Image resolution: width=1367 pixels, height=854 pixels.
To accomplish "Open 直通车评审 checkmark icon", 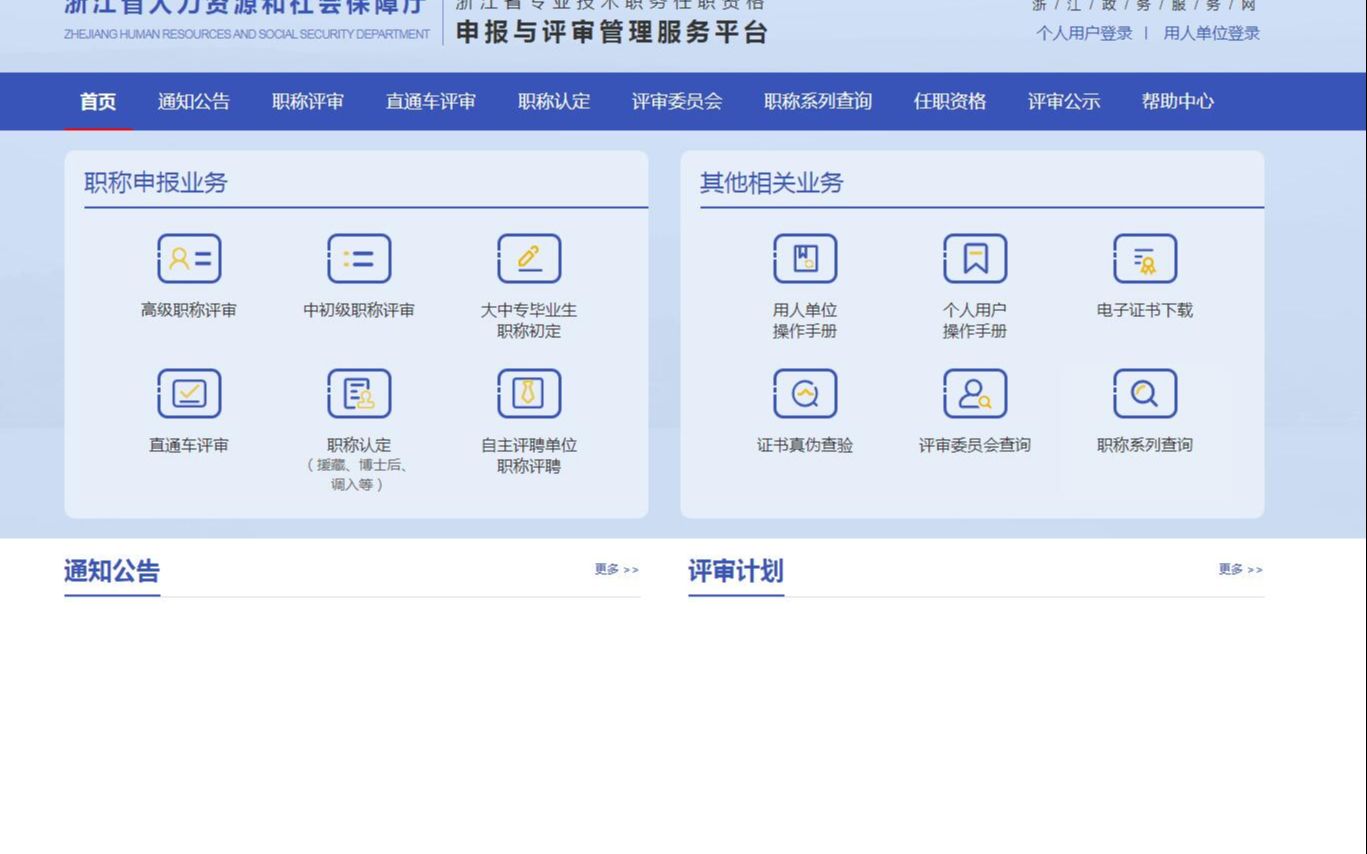I will [x=189, y=394].
